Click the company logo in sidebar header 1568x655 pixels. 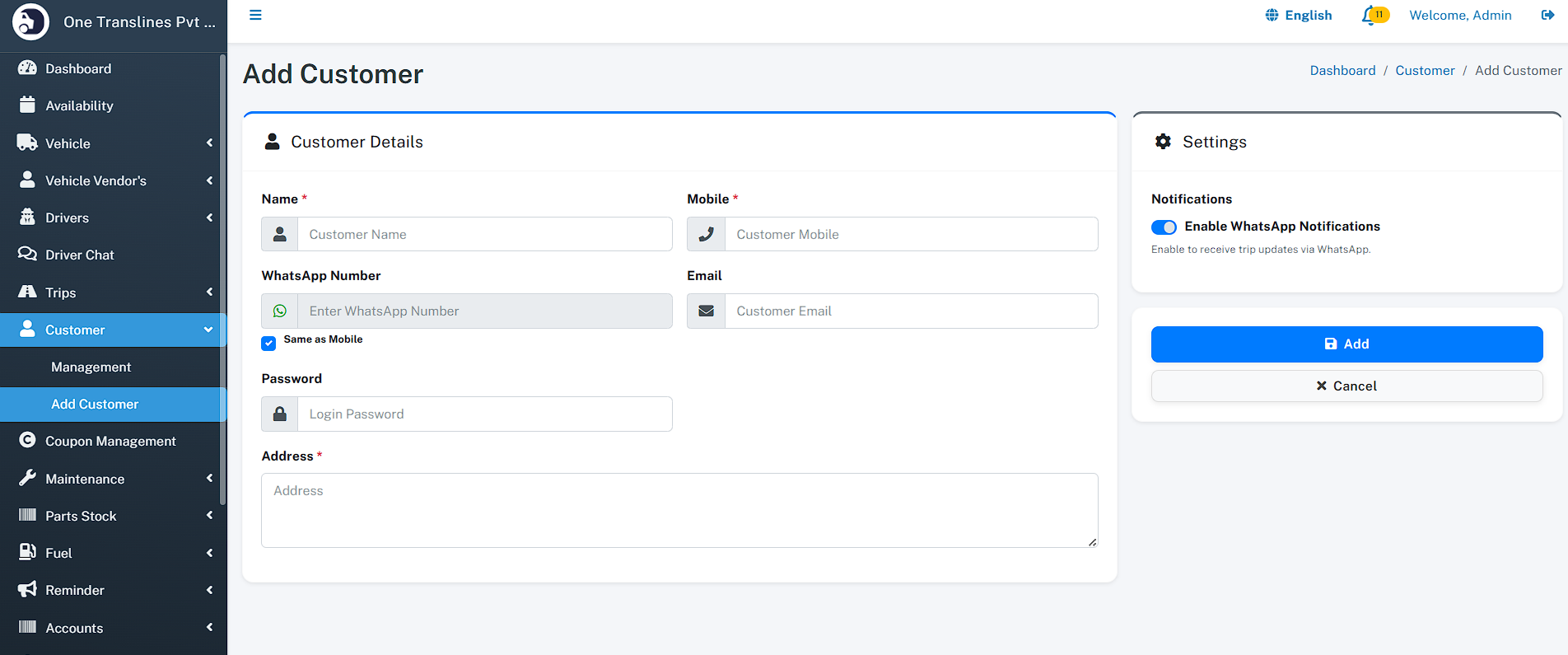(x=31, y=22)
